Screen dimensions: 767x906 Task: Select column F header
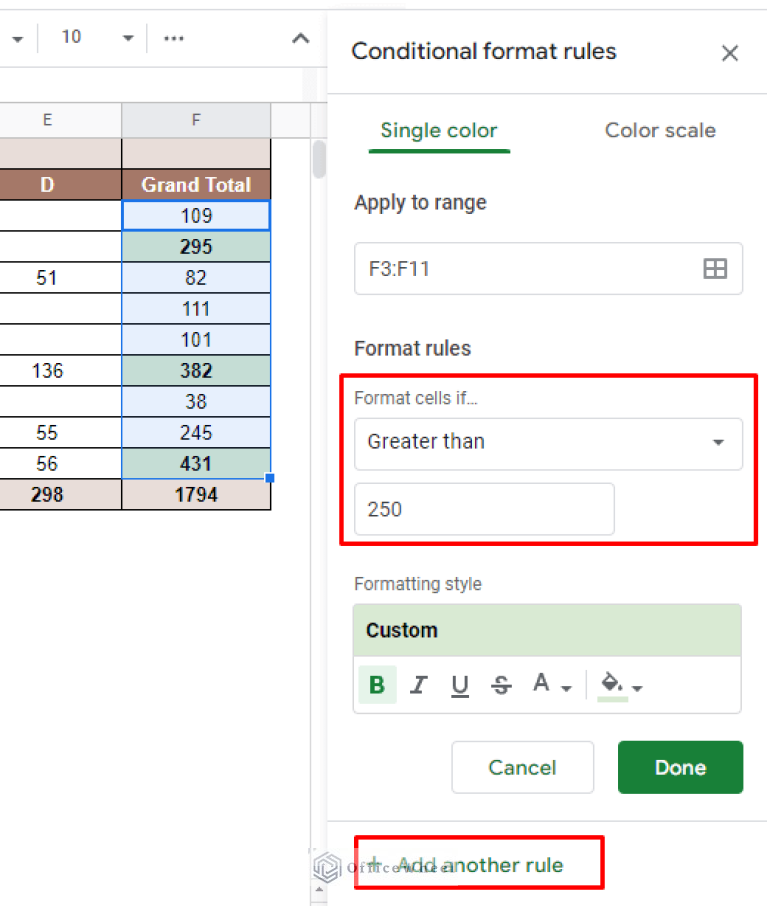[x=196, y=120]
